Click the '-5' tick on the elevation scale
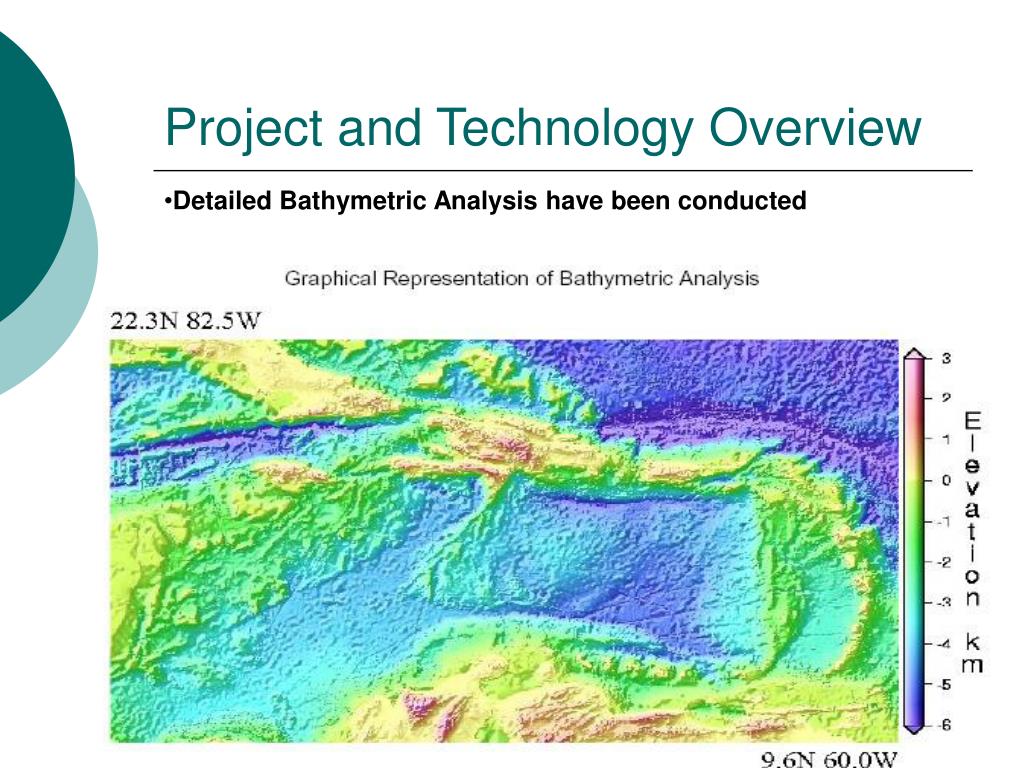The width and height of the screenshot is (1024, 768). click(x=944, y=684)
